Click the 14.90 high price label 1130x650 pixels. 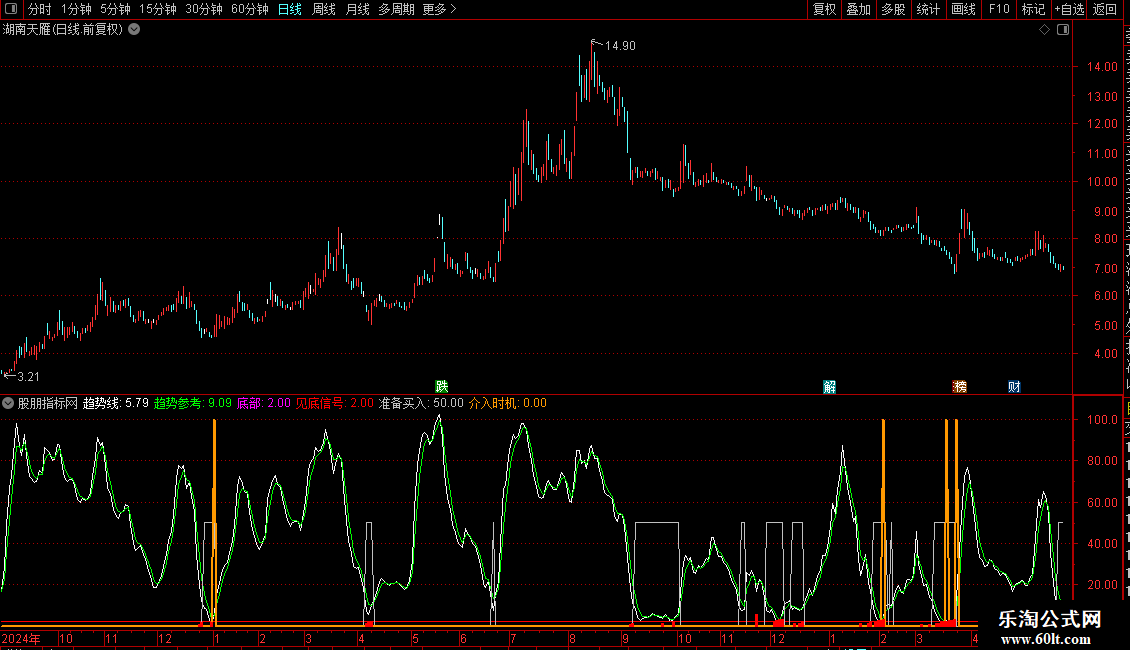(x=620, y=46)
